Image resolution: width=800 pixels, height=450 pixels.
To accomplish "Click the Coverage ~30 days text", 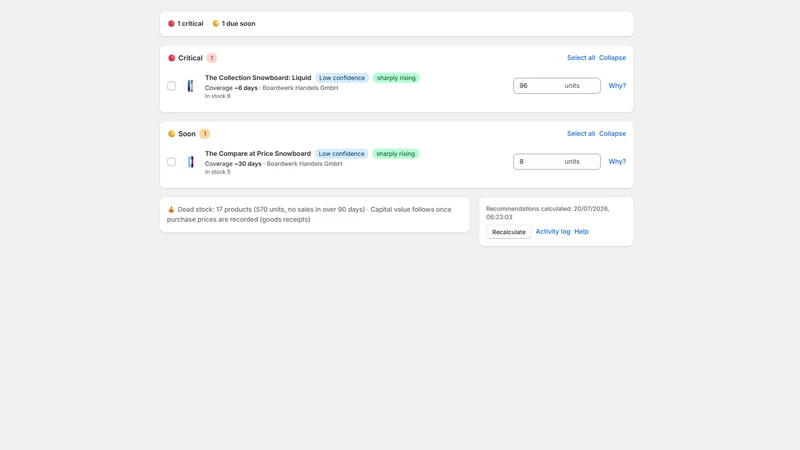I will [233, 164].
